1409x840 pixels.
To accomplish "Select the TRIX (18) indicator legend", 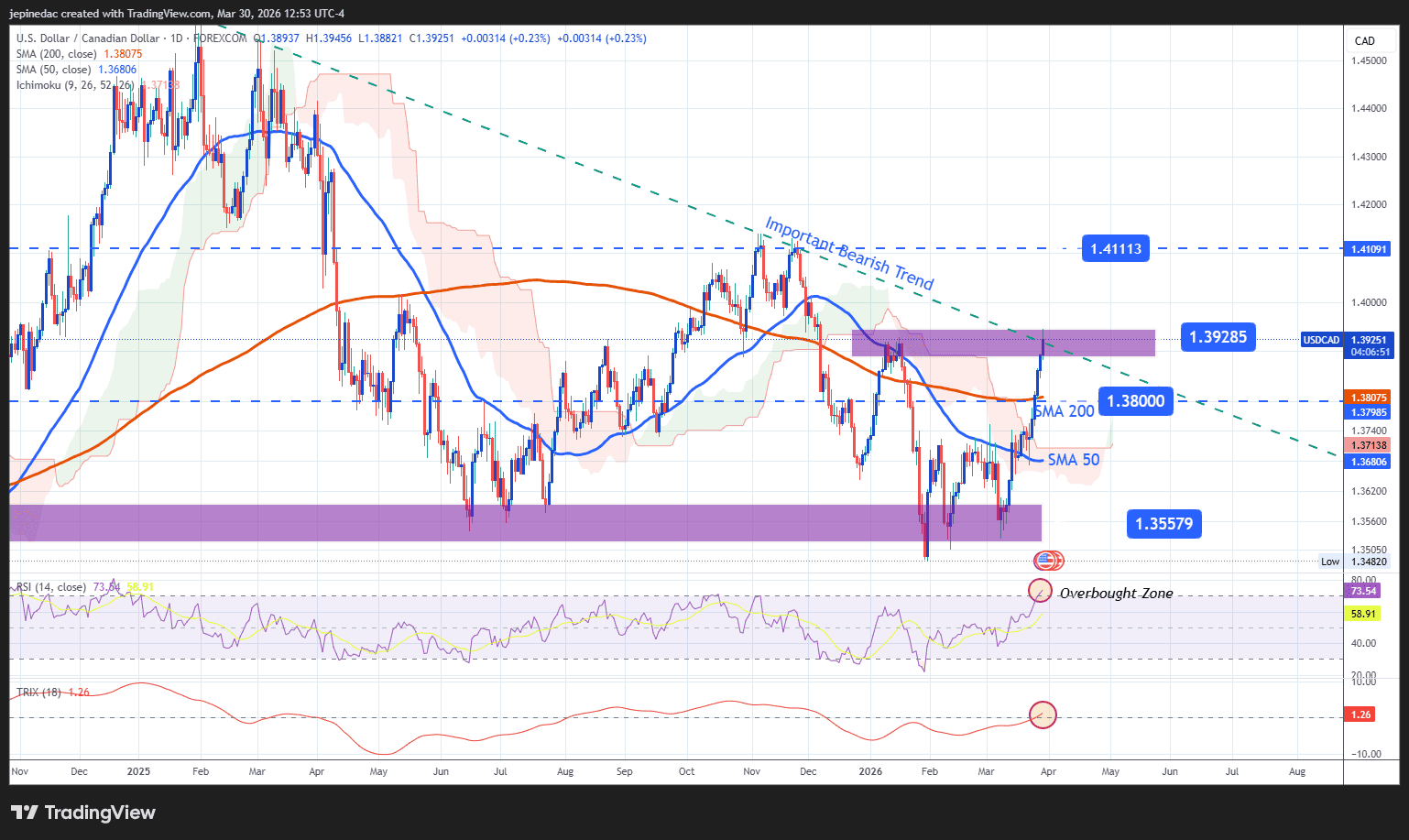I will [38, 693].
